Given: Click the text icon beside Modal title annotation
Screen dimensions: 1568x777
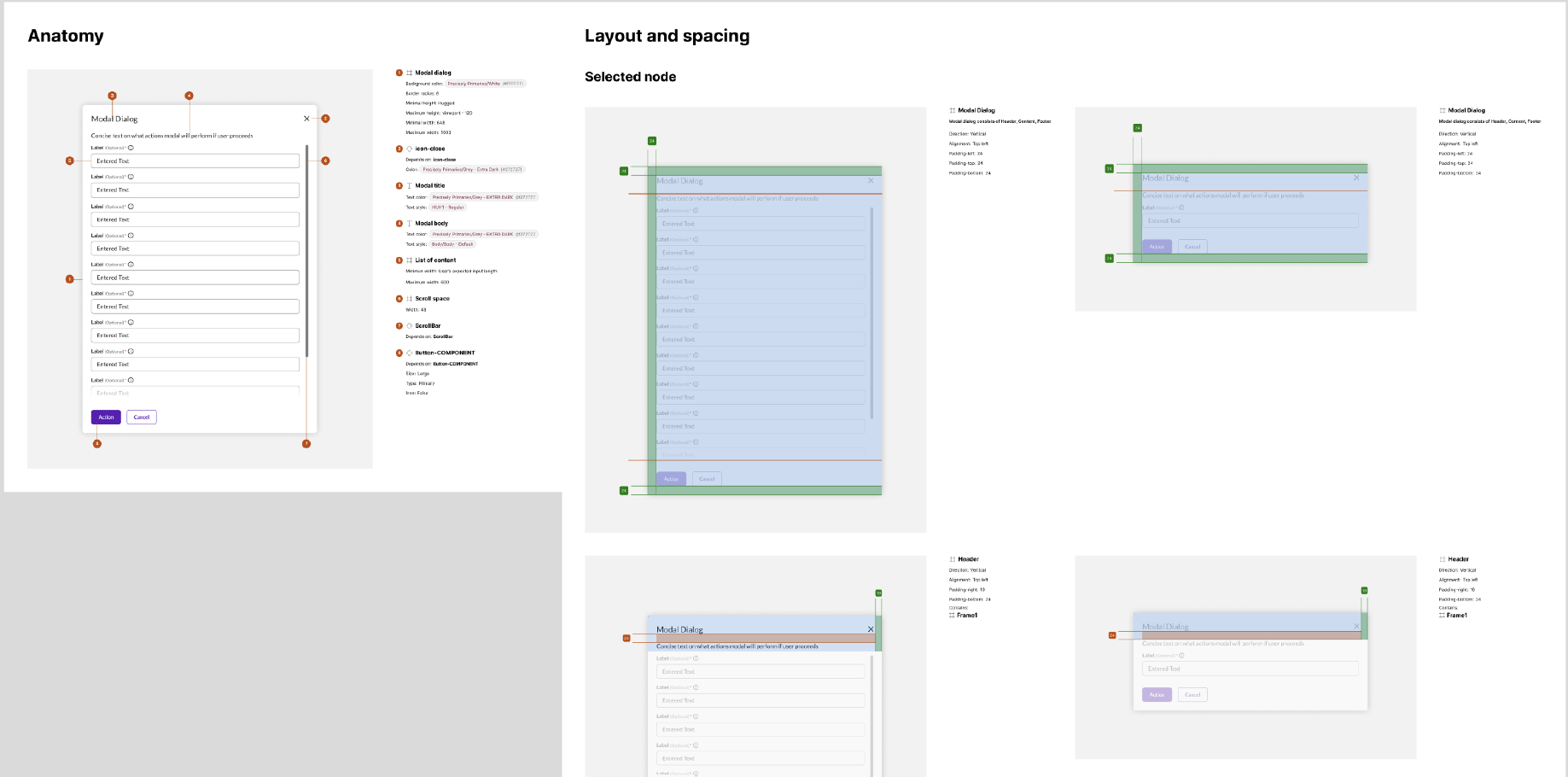Looking at the screenshot, I should coord(410,186).
